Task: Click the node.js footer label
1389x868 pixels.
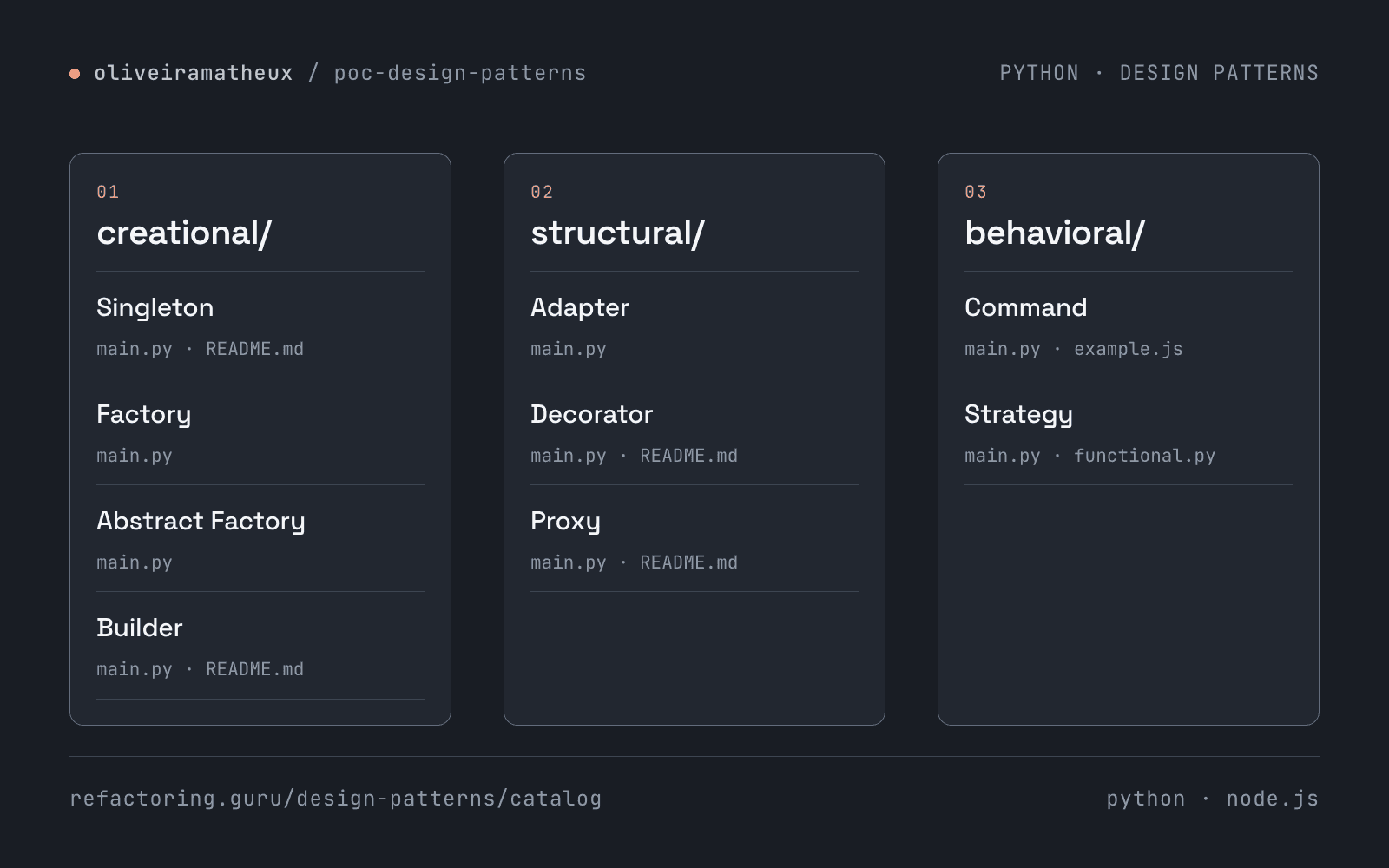Action: click(1273, 799)
